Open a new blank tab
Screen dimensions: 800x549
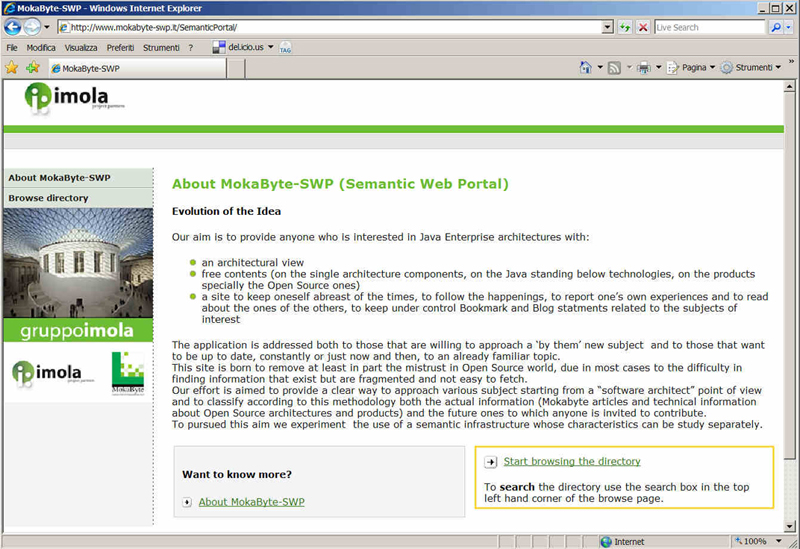point(236,68)
